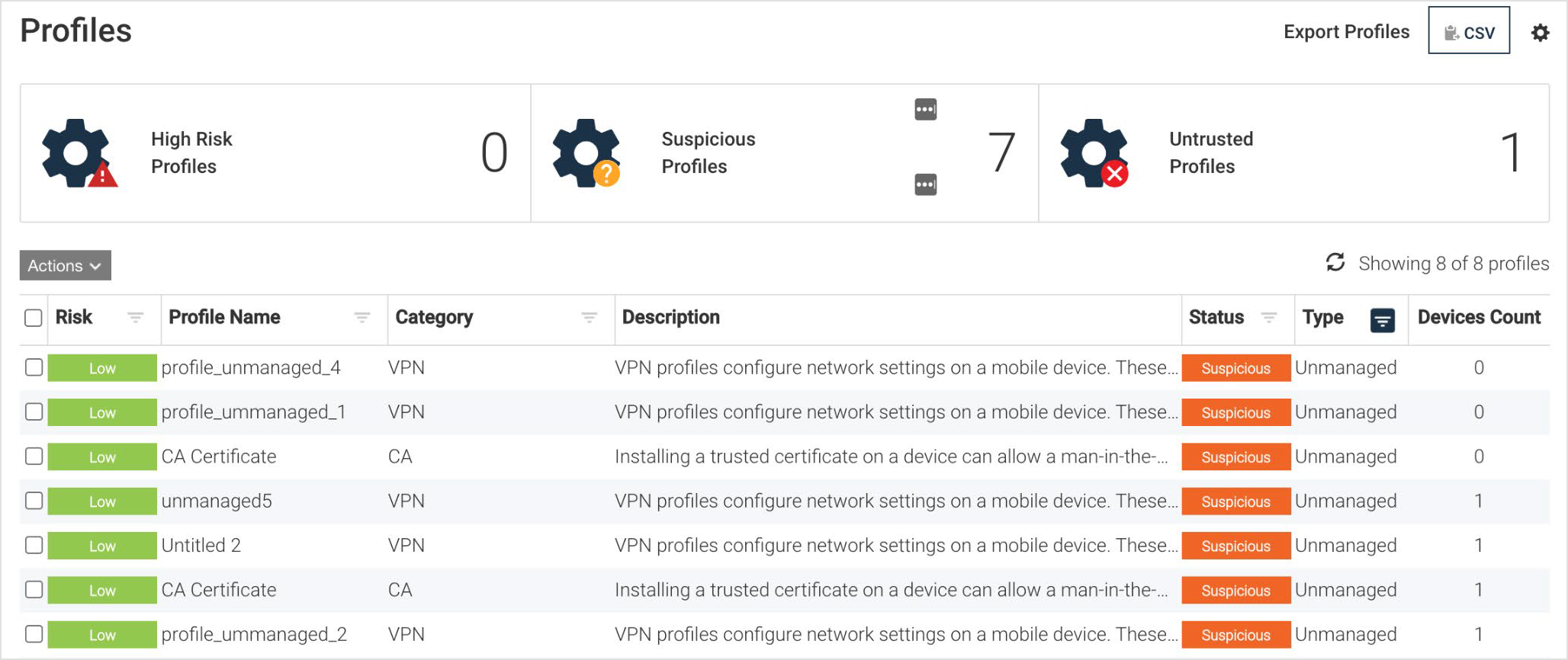Open the settings gear next to CSV
Viewport: 1568px width, 660px height.
(1540, 33)
